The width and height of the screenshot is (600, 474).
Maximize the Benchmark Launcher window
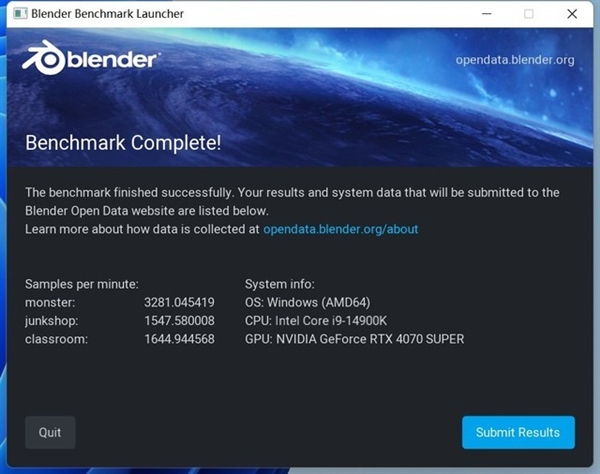529,14
